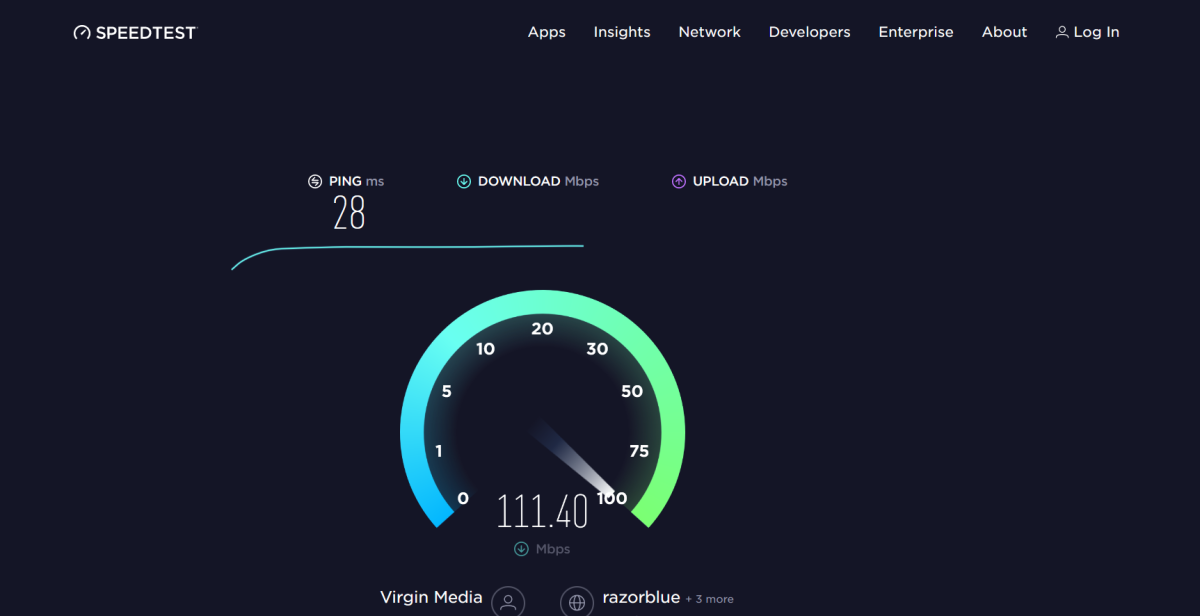The width and height of the screenshot is (1200, 616).
Task: Click the Virgin Media provider name
Action: click(431, 597)
